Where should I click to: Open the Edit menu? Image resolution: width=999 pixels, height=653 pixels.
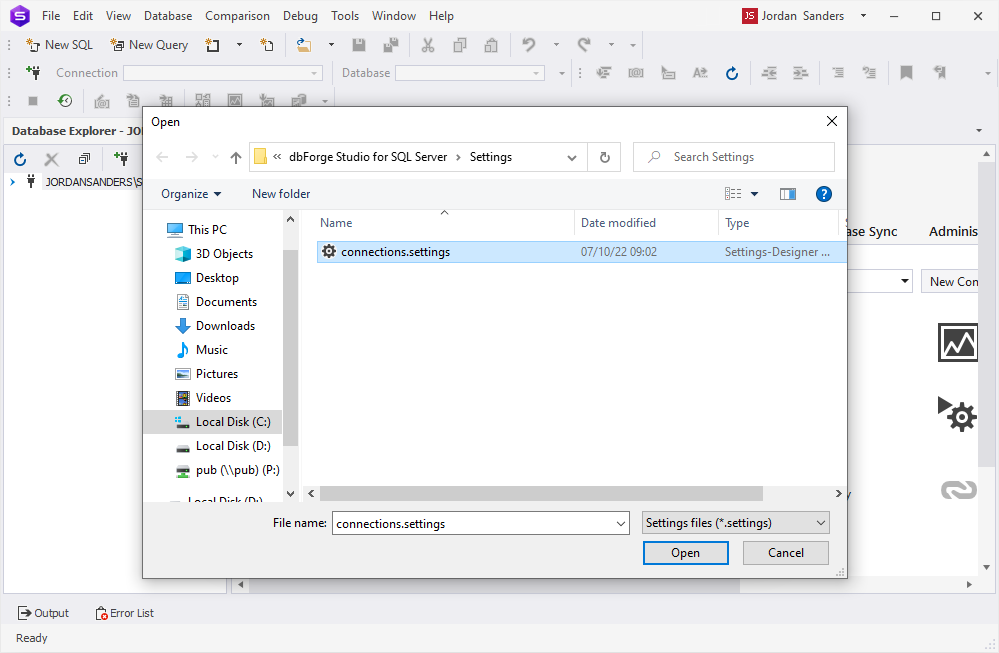click(x=83, y=16)
